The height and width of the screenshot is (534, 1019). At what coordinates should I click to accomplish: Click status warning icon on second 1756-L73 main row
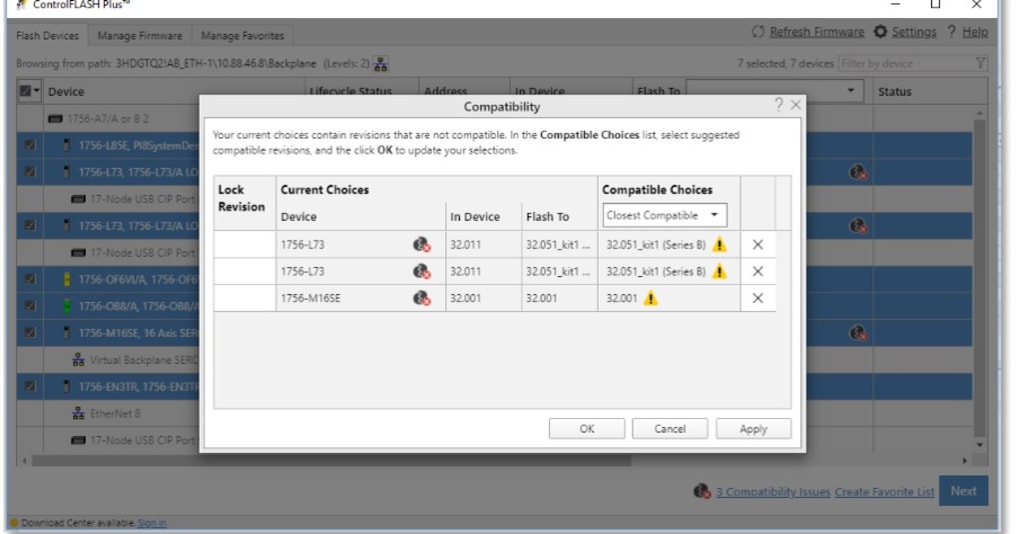pyautogui.click(x=858, y=225)
